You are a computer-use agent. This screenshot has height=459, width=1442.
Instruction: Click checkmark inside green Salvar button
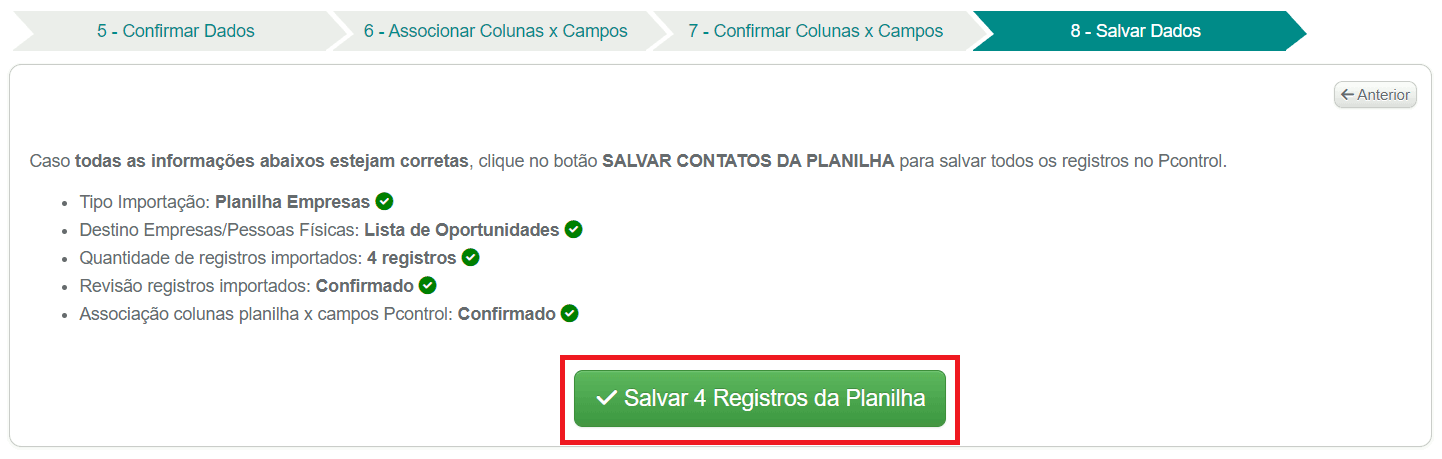pos(605,398)
